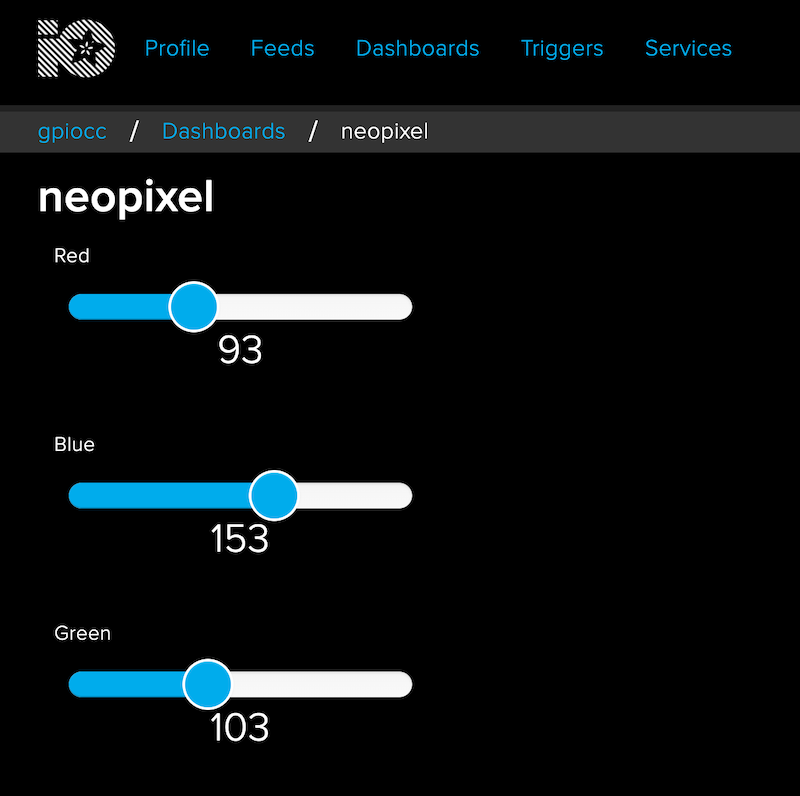Open the Profile page
The height and width of the screenshot is (796, 800).
click(177, 48)
